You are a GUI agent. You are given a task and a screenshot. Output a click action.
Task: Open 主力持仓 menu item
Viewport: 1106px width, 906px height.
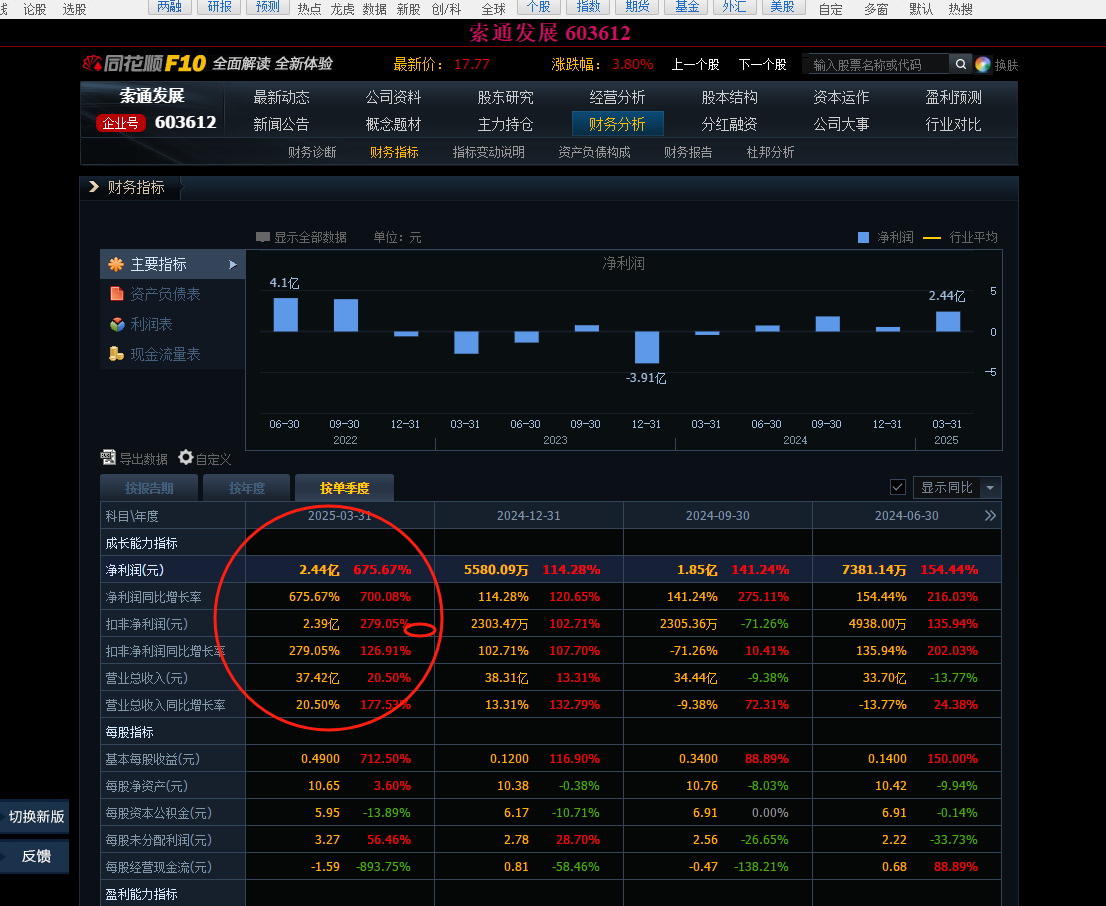click(x=505, y=124)
